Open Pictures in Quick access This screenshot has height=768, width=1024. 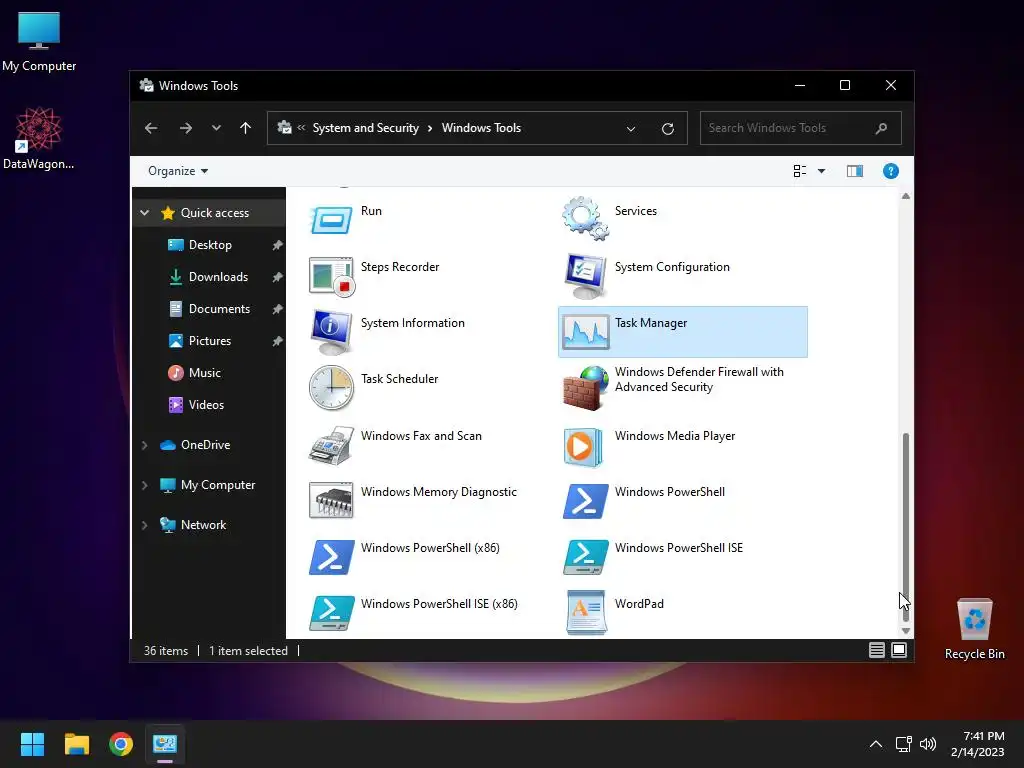pos(209,341)
